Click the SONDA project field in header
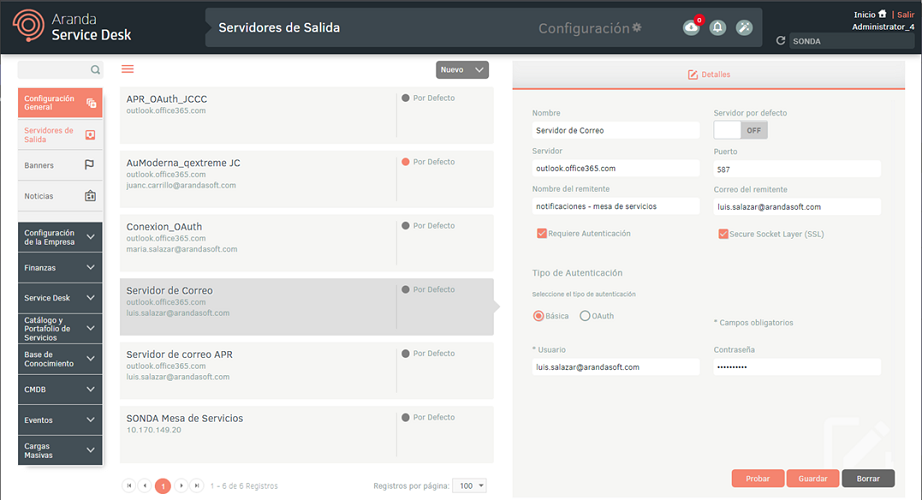This screenshot has height=500, width=922. coord(851,41)
